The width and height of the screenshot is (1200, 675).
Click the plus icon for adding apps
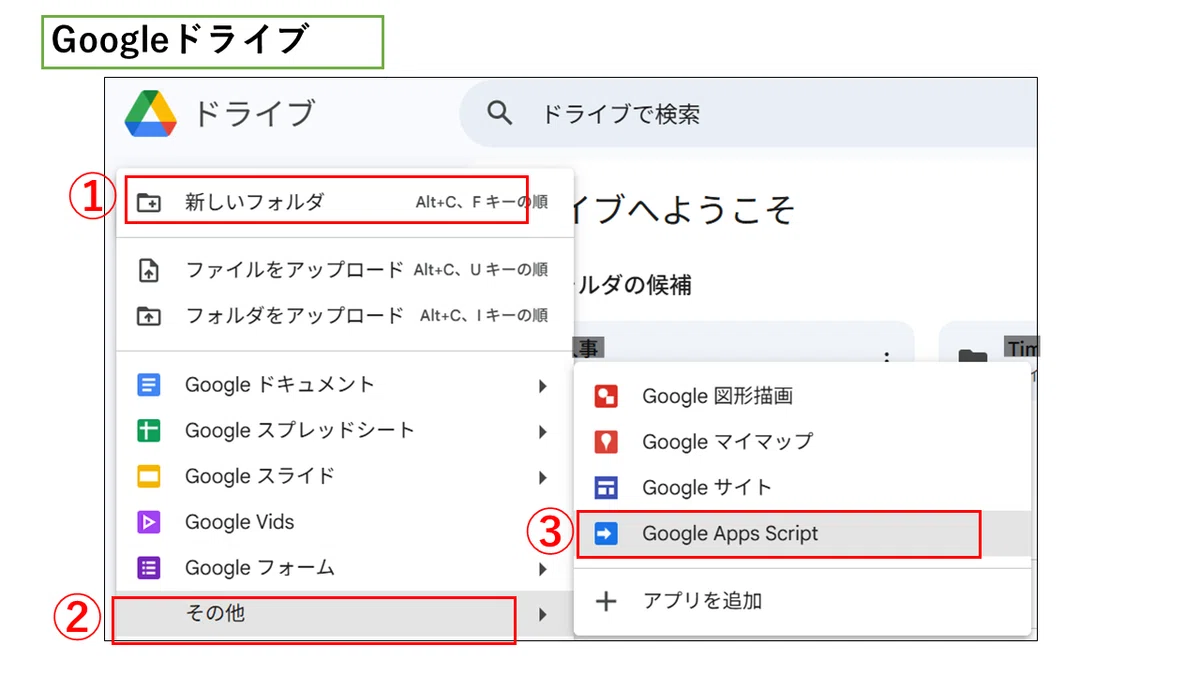(606, 601)
